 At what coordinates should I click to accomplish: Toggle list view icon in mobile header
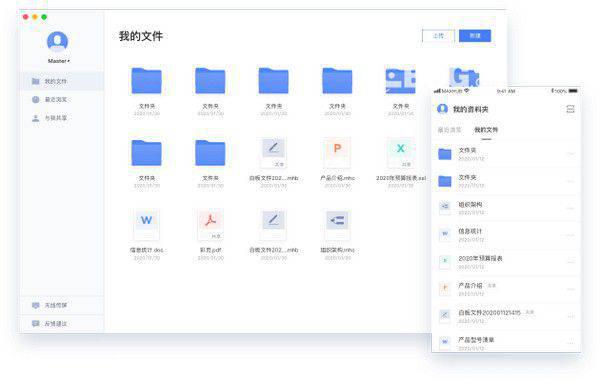click(x=570, y=109)
